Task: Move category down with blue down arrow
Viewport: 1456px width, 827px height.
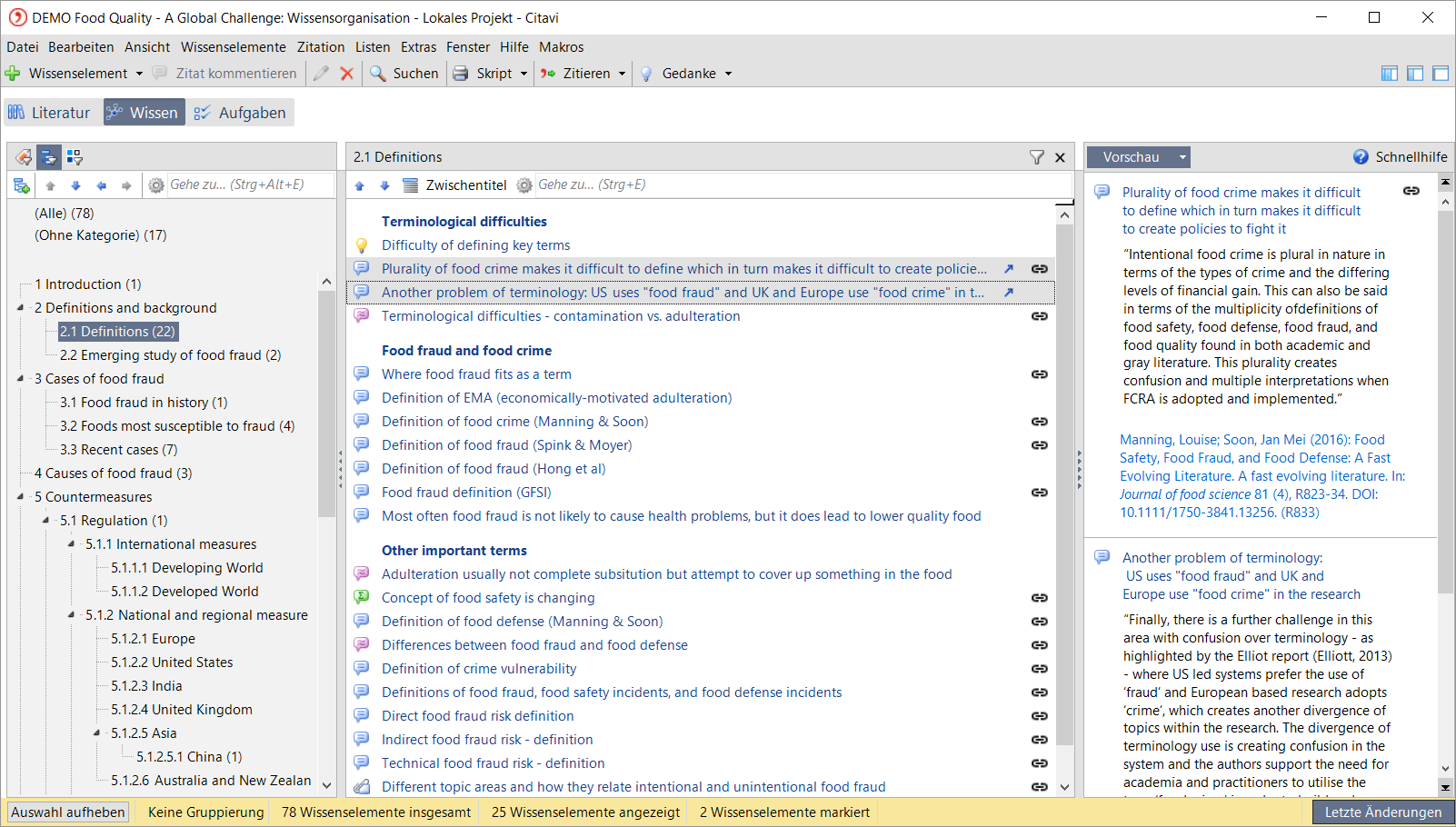Action: coord(76,185)
